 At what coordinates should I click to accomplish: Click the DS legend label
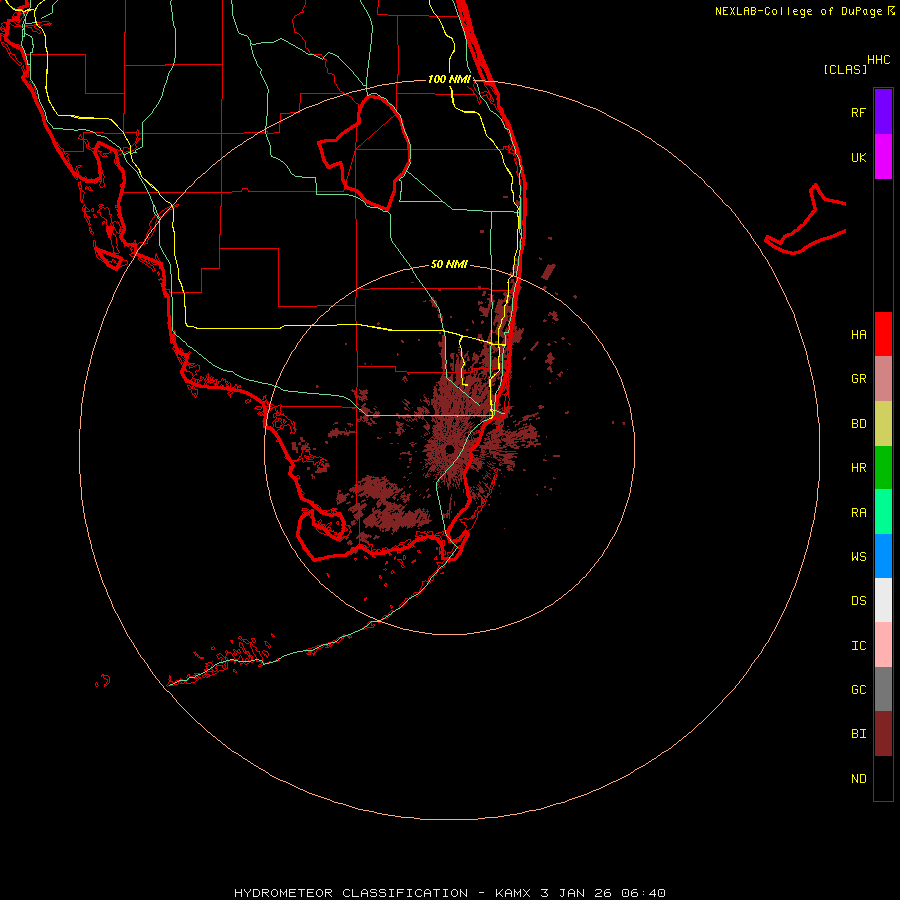(x=858, y=601)
